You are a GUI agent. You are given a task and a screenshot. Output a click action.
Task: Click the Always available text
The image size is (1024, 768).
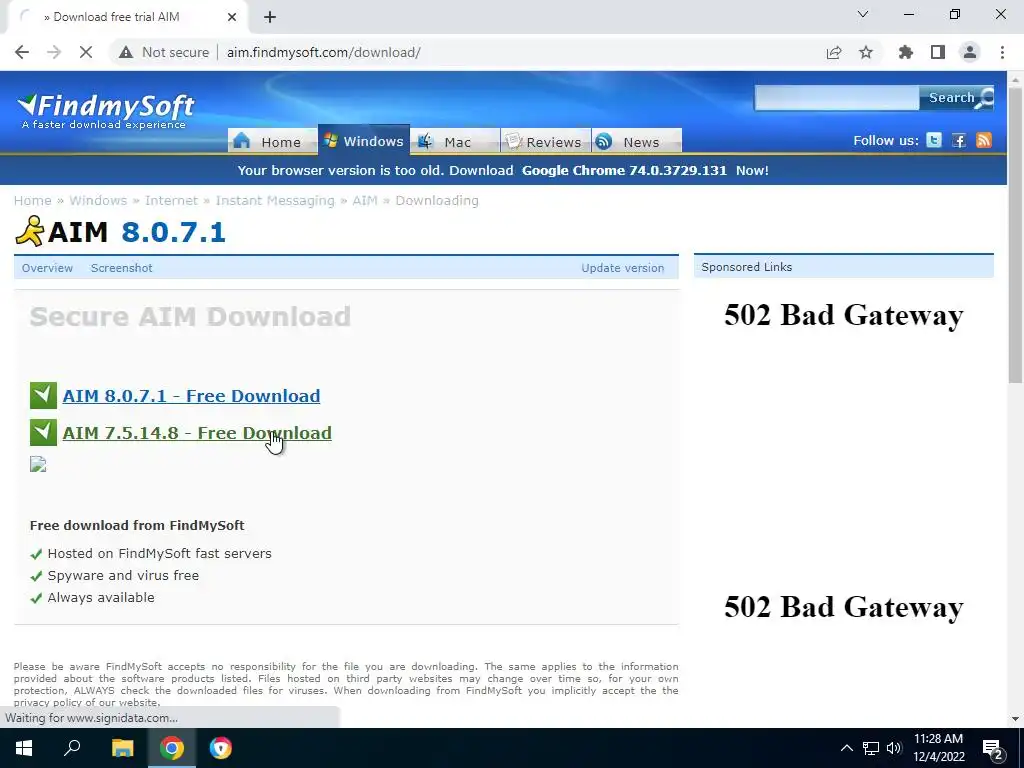101,598
